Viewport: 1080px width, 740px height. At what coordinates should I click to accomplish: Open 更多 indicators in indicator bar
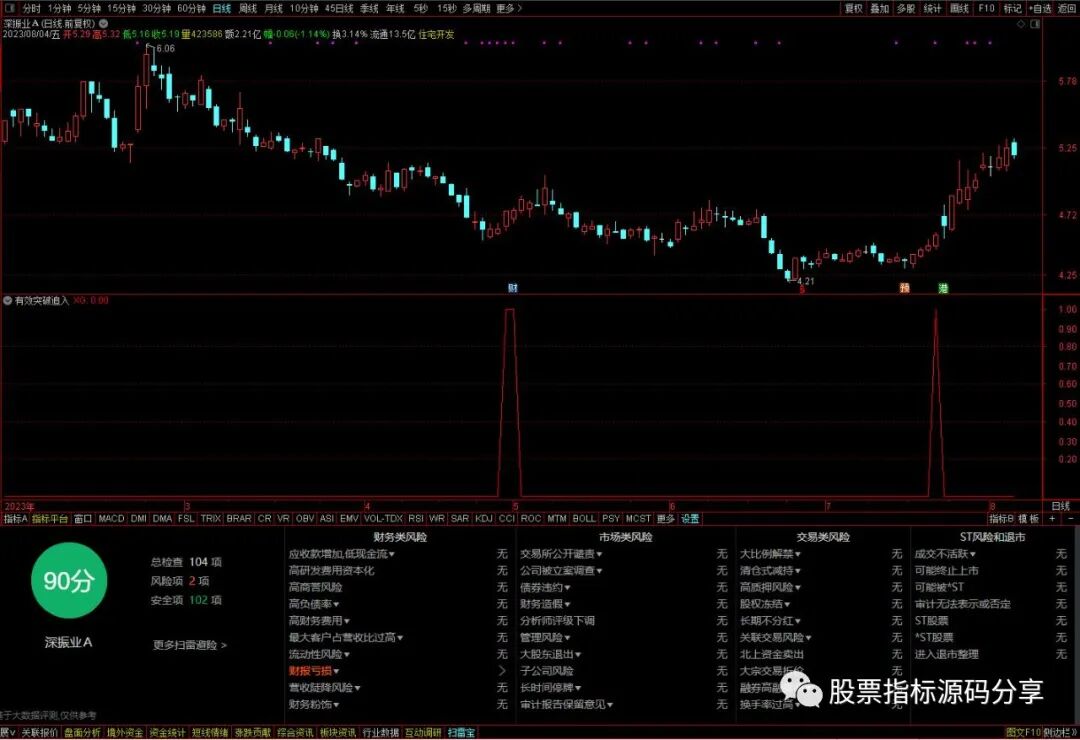coord(665,519)
